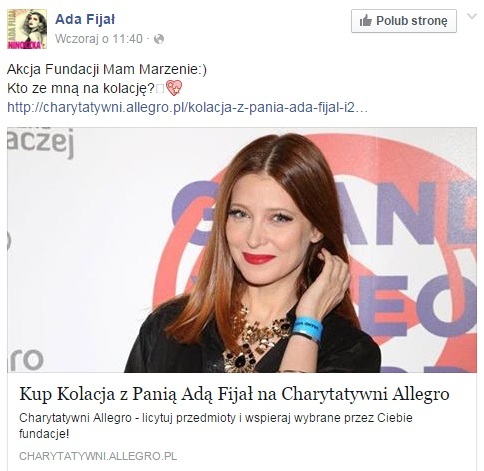
Task: Open the Ada Fijał profile picture thumbnail
Action: click(27, 29)
